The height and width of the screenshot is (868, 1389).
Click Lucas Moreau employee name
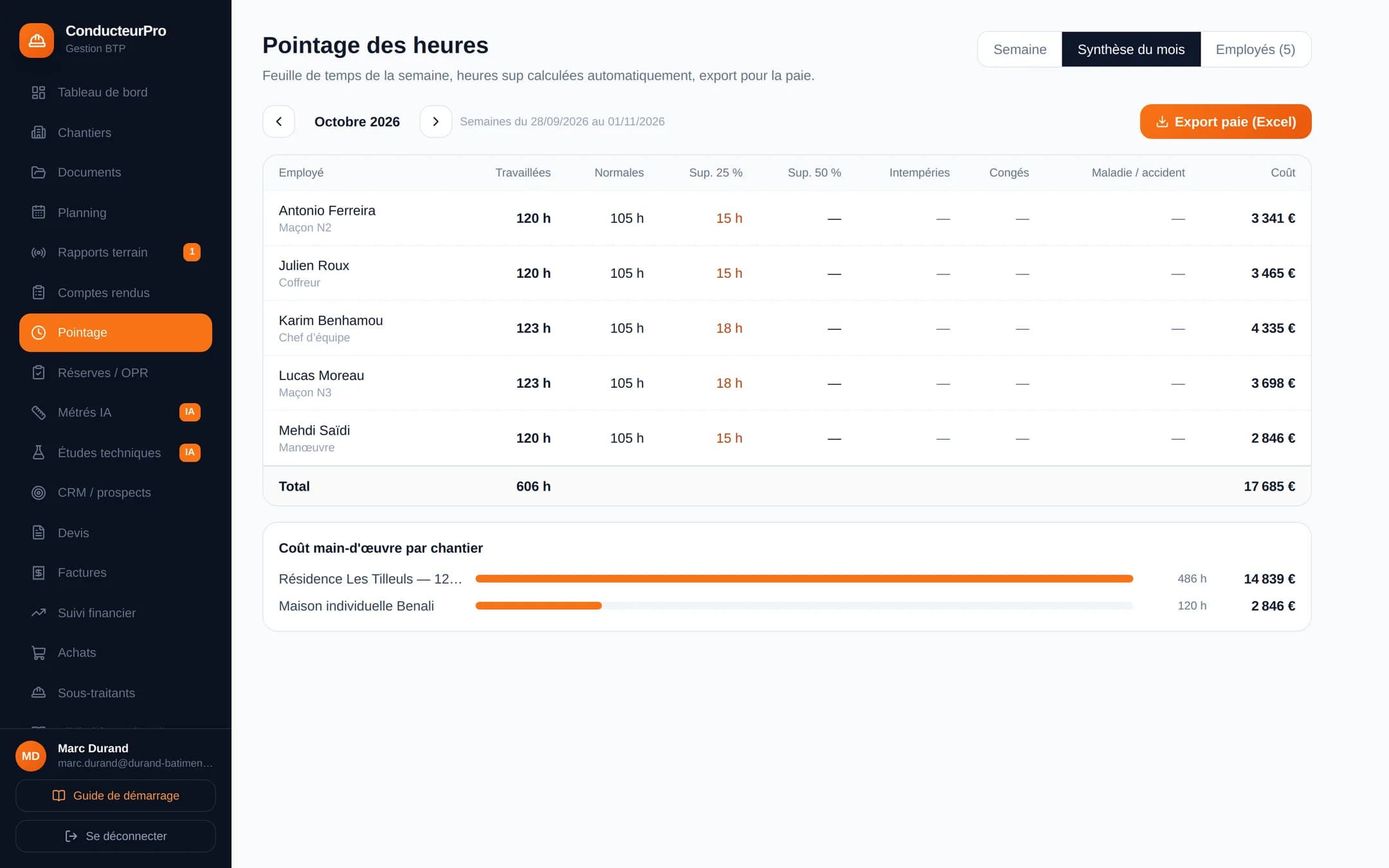[321, 375]
